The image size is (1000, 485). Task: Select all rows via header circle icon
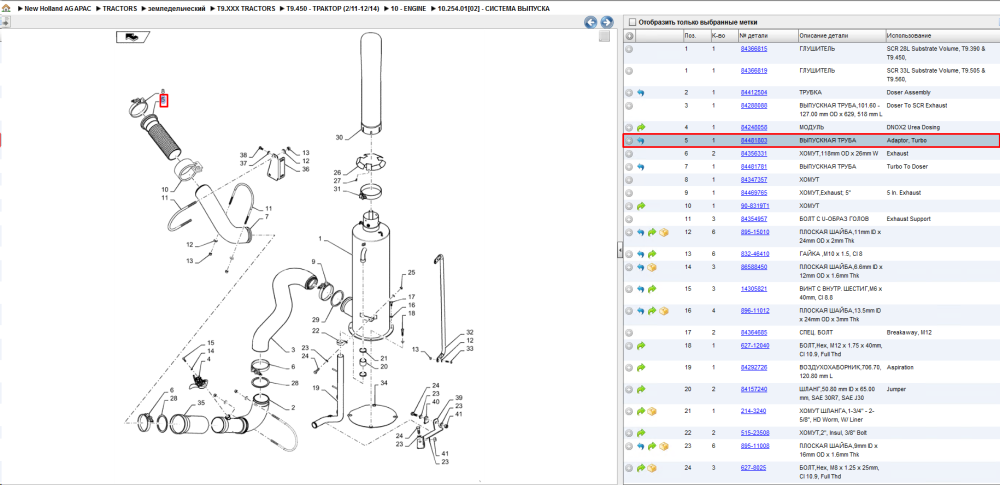629,36
